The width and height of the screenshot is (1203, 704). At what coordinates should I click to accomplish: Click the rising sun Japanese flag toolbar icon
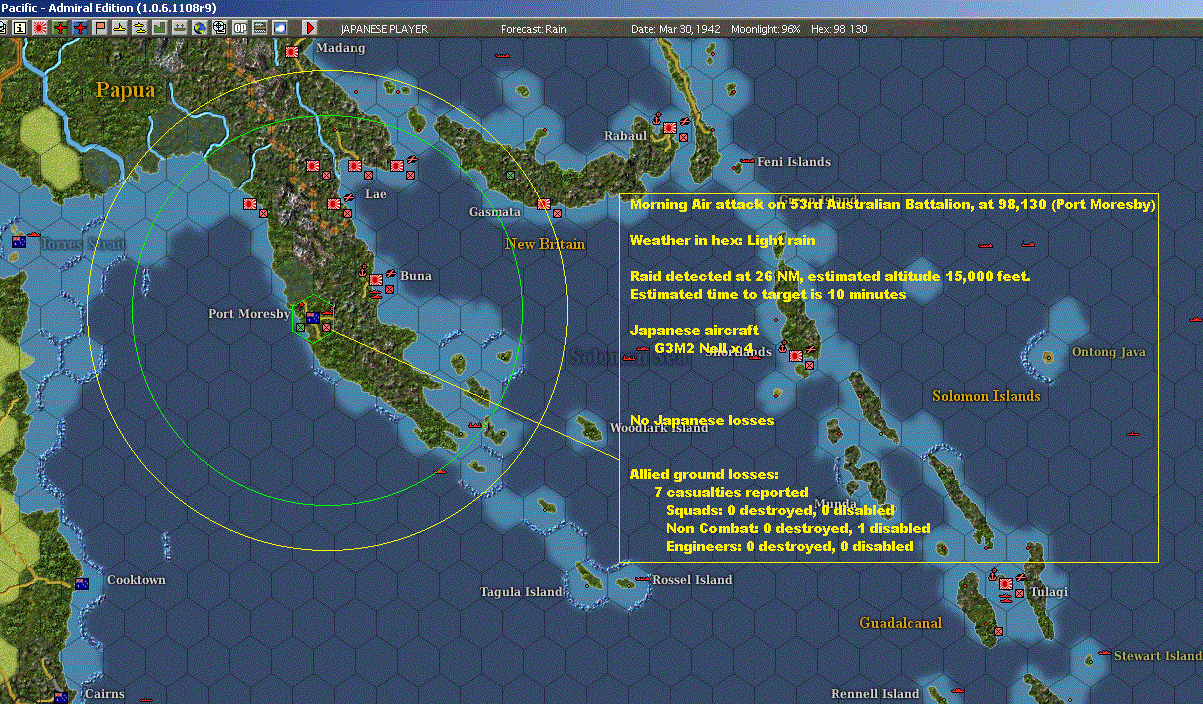point(38,29)
